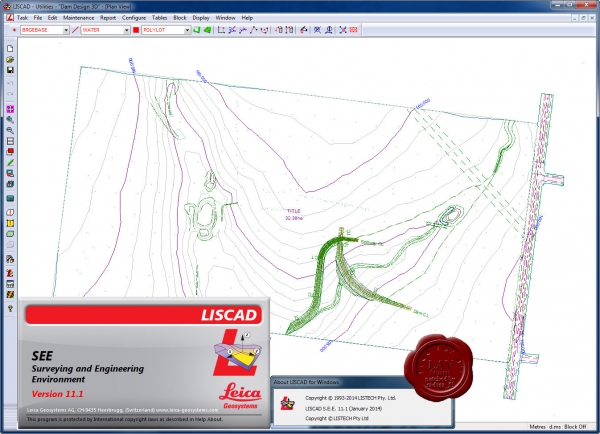Click the Metres units status bar entry

tap(537, 426)
